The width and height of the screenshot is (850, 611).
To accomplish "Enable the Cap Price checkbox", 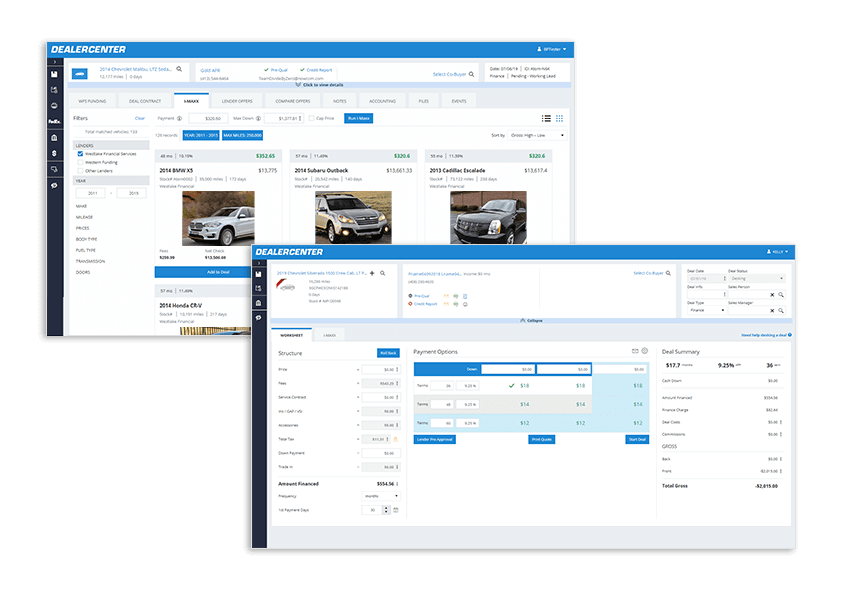I will pyautogui.click(x=311, y=118).
